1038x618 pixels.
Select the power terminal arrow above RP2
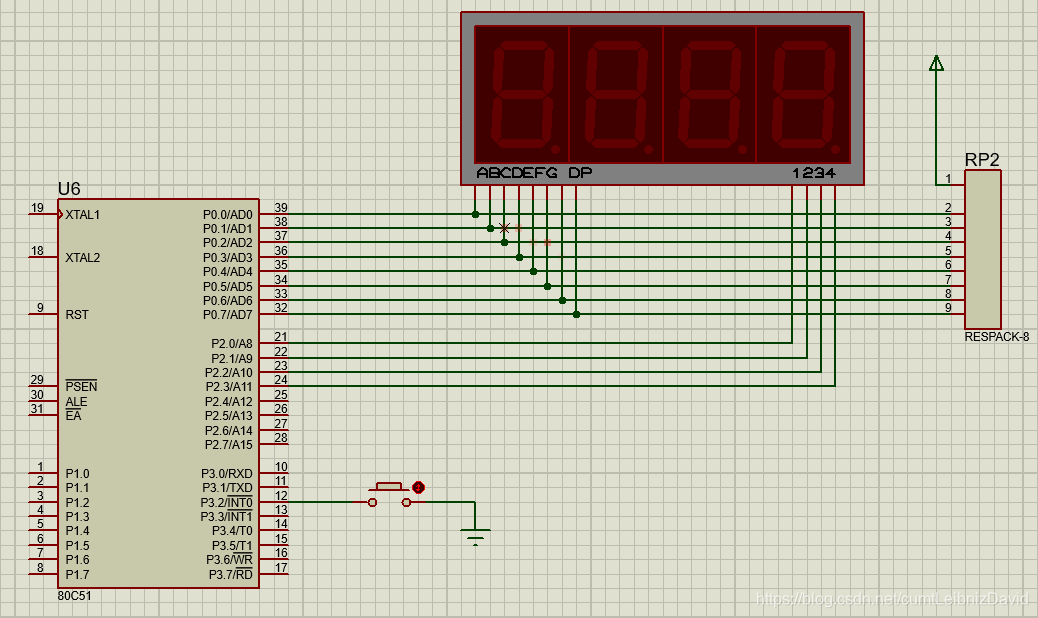[x=936, y=63]
